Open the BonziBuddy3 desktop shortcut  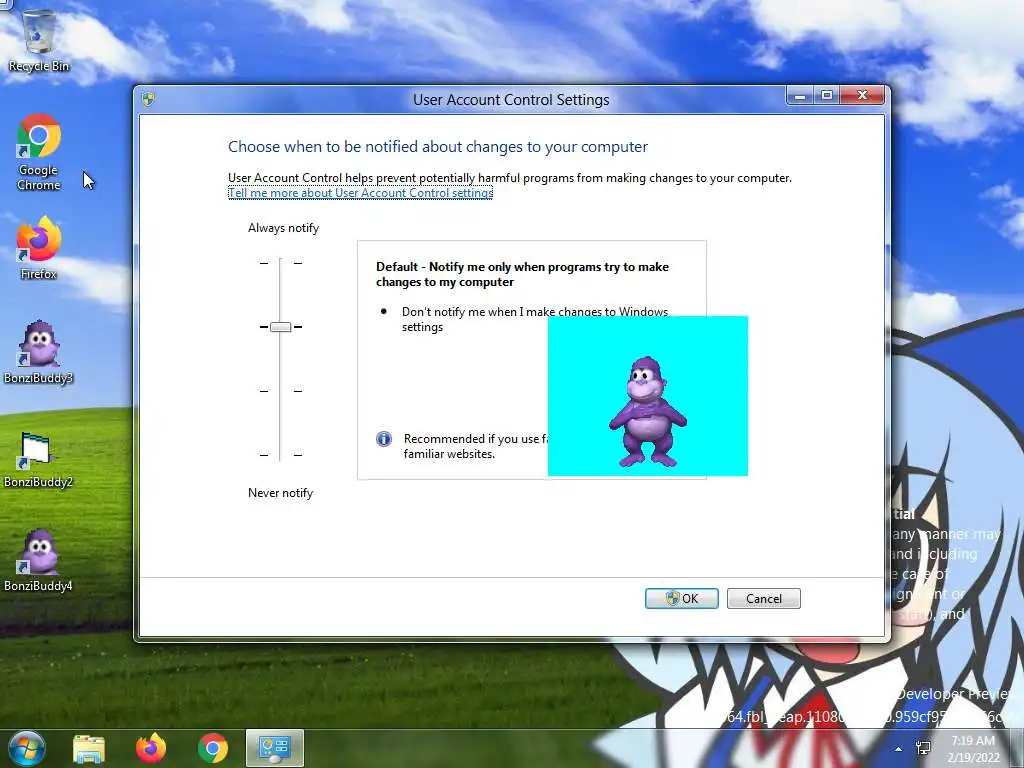pos(39,352)
